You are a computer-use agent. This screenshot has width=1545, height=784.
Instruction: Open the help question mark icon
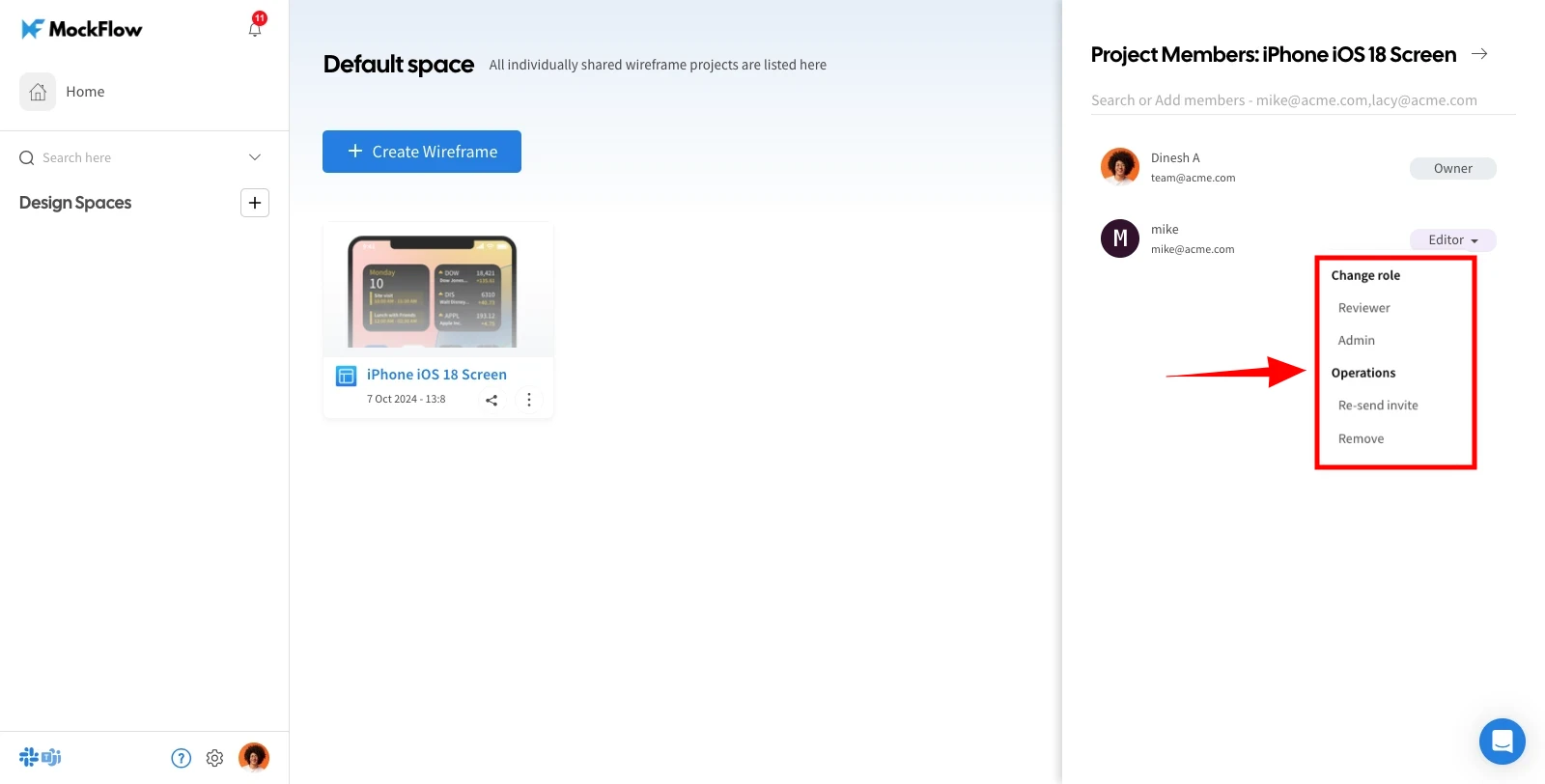(182, 758)
